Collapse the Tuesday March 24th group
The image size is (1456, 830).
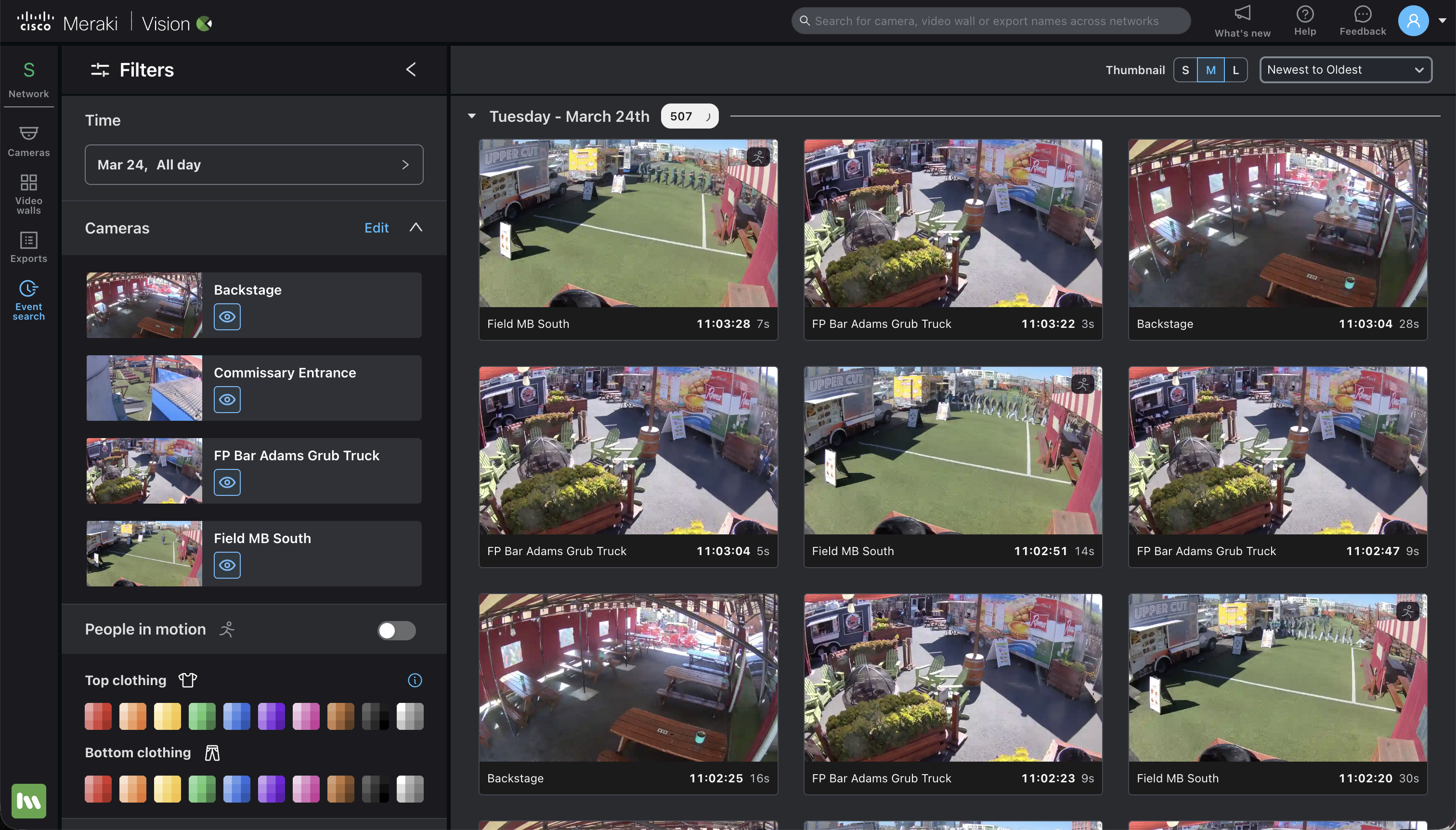pos(471,116)
